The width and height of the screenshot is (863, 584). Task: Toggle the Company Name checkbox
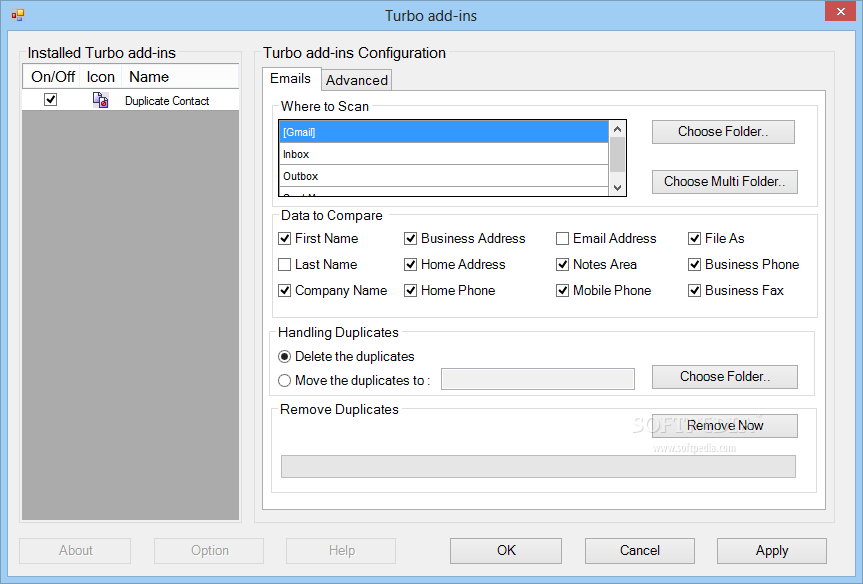coord(285,291)
